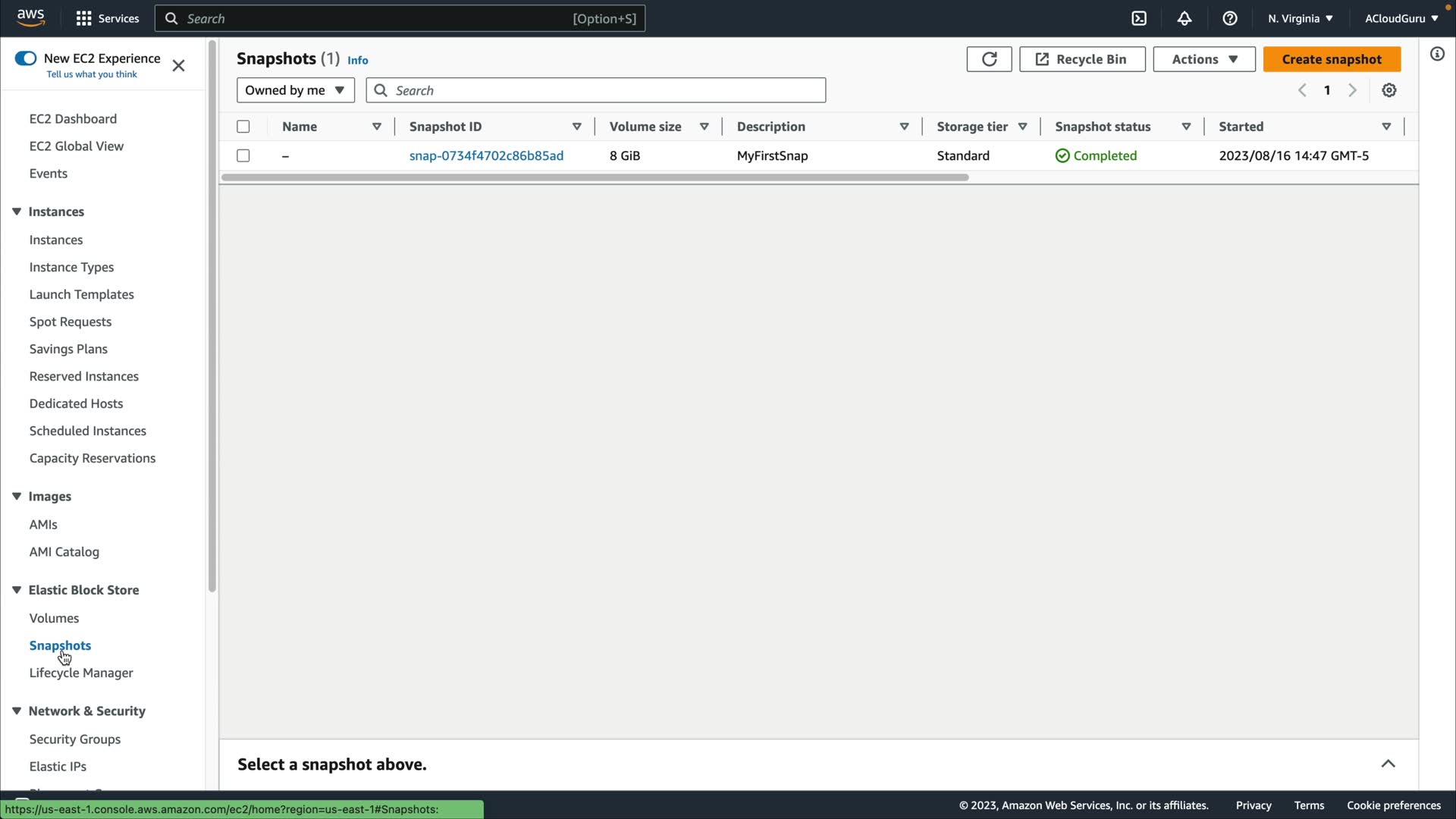This screenshot has width=1456, height=819.
Task: Click the help question mark icon
Action: pos(1230,18)
